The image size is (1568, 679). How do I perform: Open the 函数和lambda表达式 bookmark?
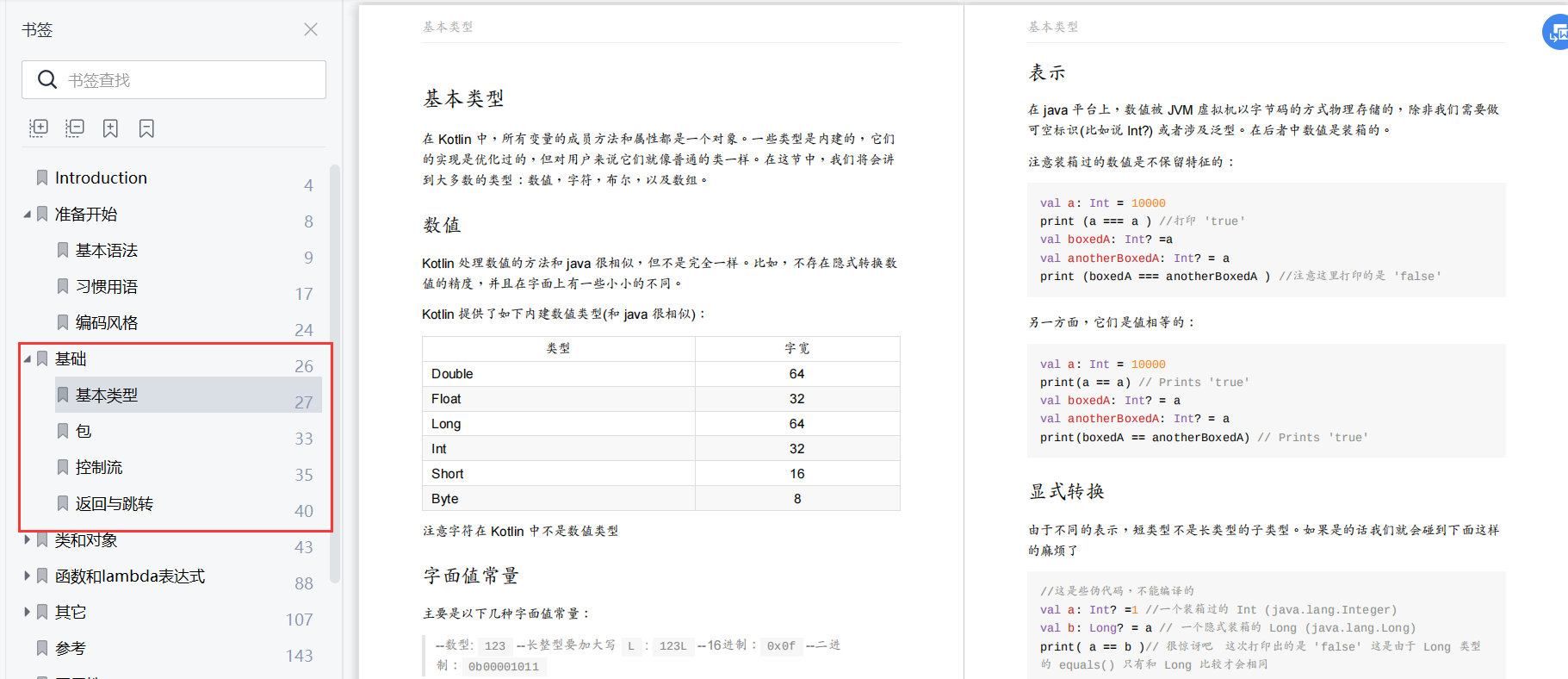coord(130,576)
